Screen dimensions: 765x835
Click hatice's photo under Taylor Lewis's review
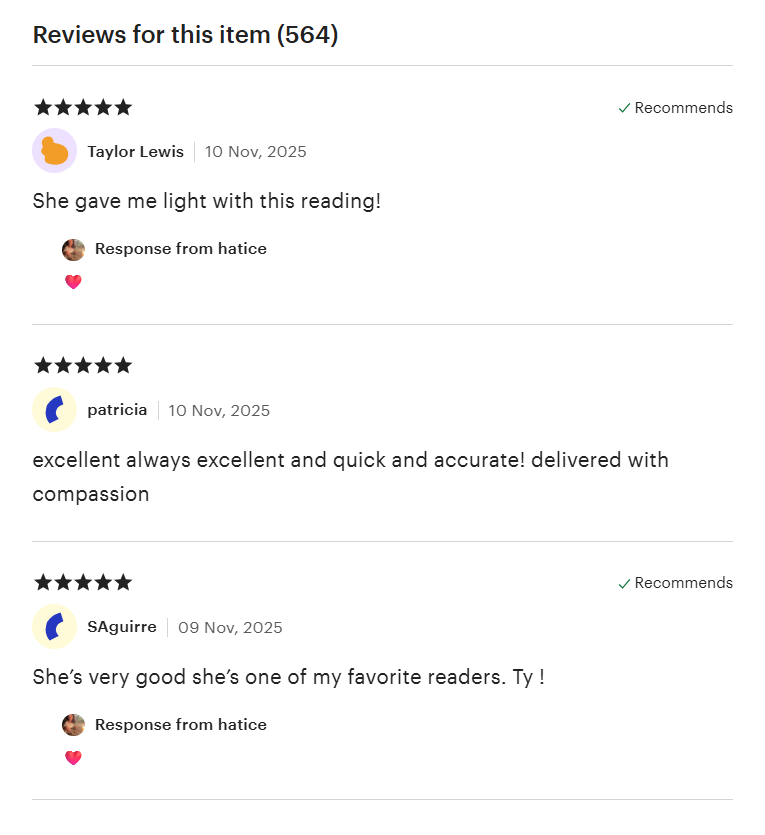(x=73, y=249)
